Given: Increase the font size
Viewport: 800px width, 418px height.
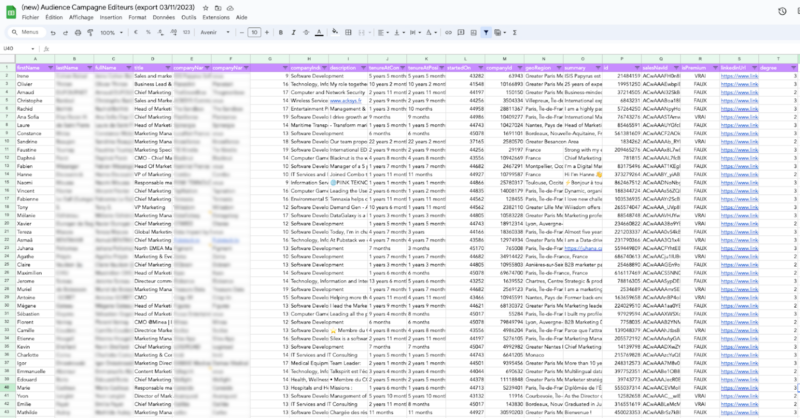Looking at the screenshot, I should (266, 33).
